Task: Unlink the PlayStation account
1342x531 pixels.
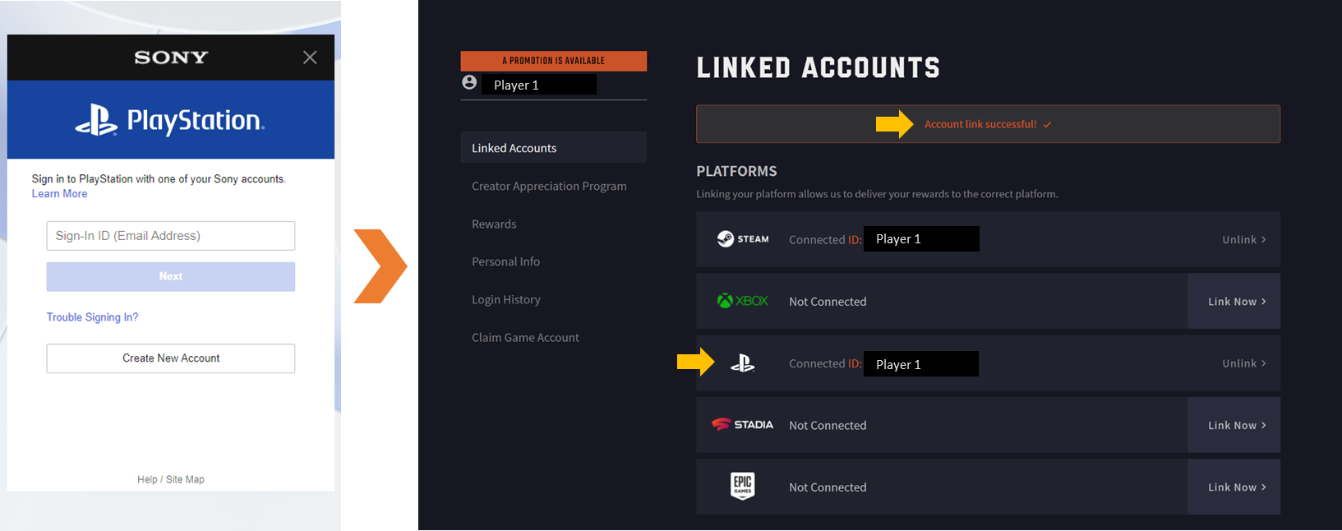Action: click(x=1243, y=364)
